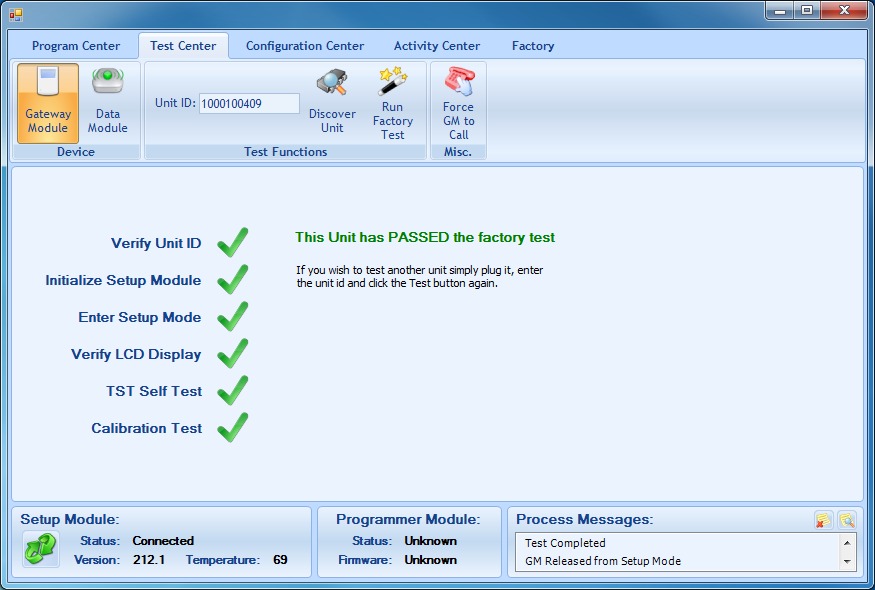Clear the process messages log

(823, 520)
